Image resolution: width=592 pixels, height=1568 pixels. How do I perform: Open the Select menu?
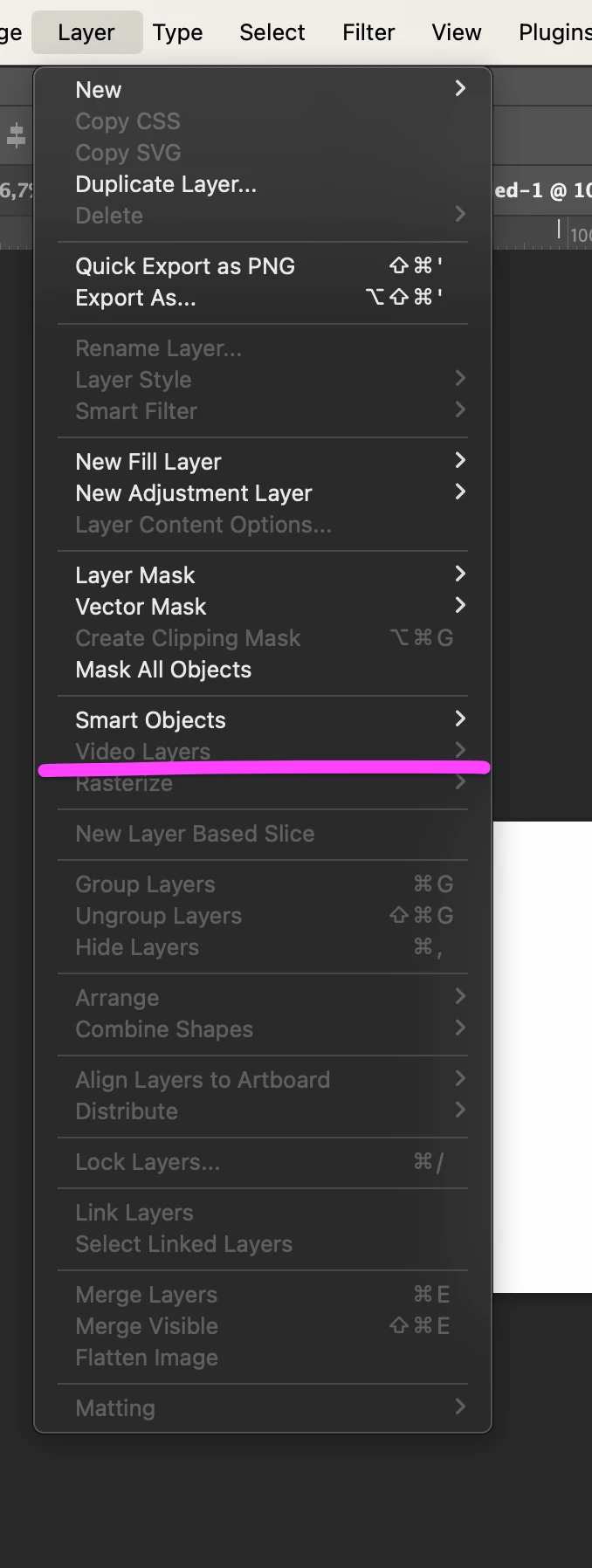[x=272, y=32]
